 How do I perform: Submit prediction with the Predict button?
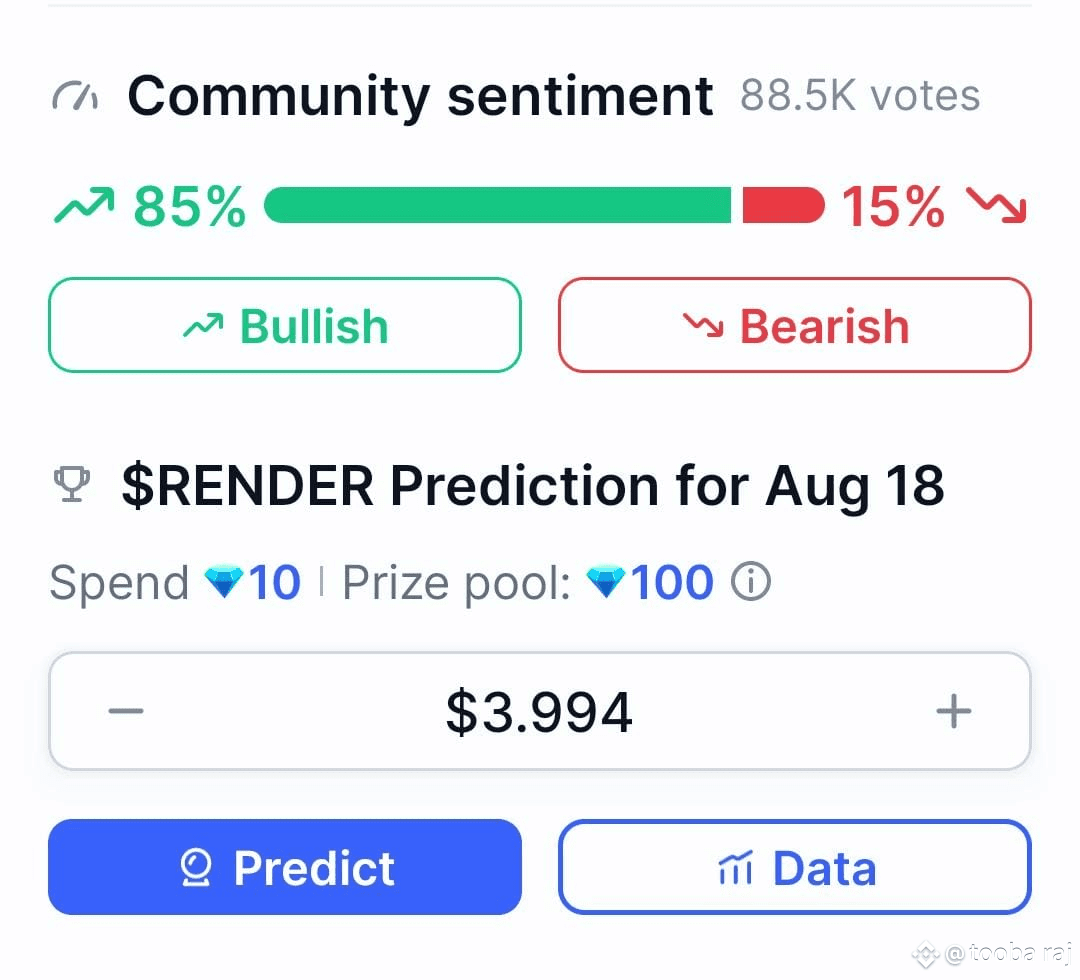(284, 867)
